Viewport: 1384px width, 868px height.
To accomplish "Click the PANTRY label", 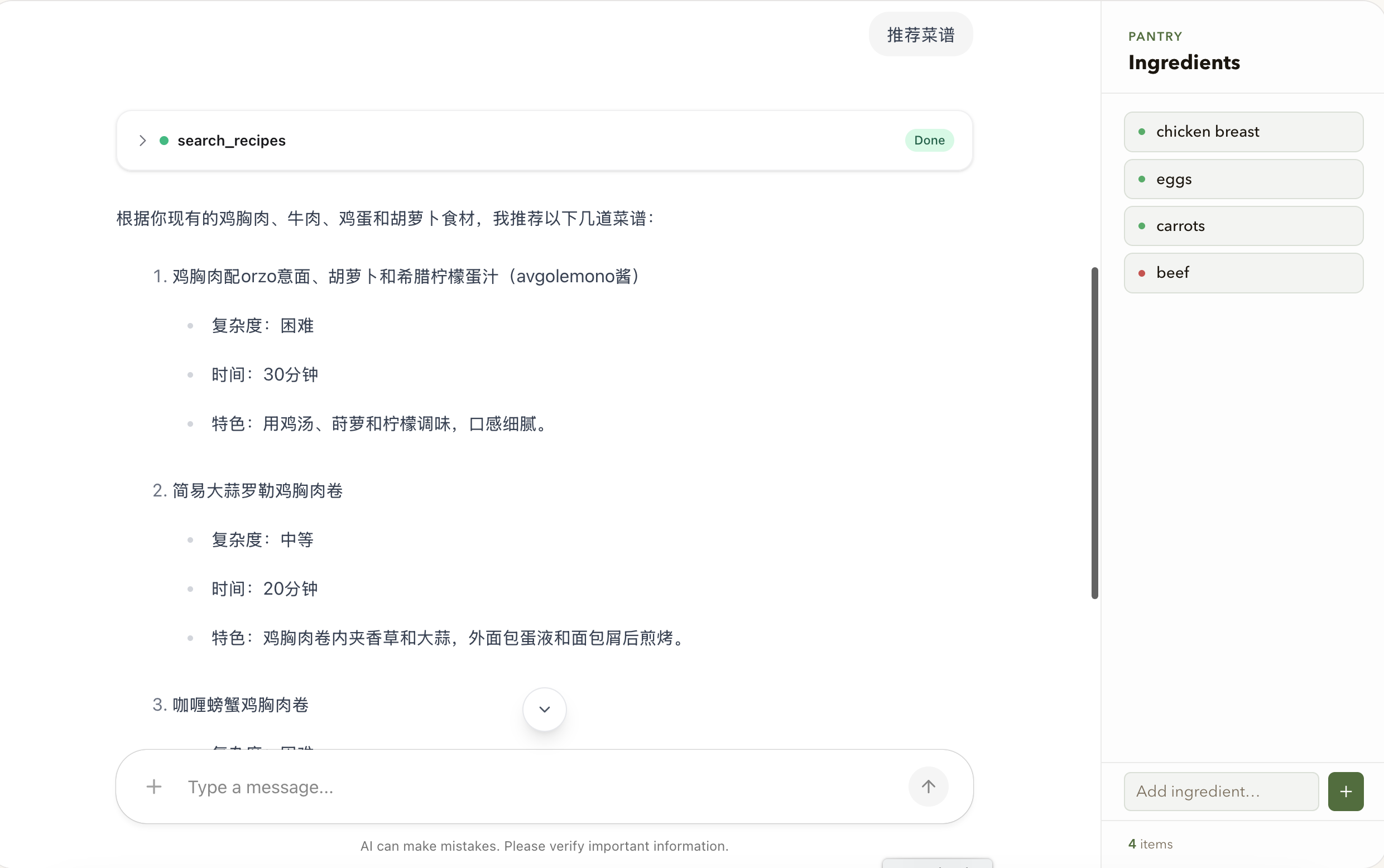I will tap(1155, 37).
